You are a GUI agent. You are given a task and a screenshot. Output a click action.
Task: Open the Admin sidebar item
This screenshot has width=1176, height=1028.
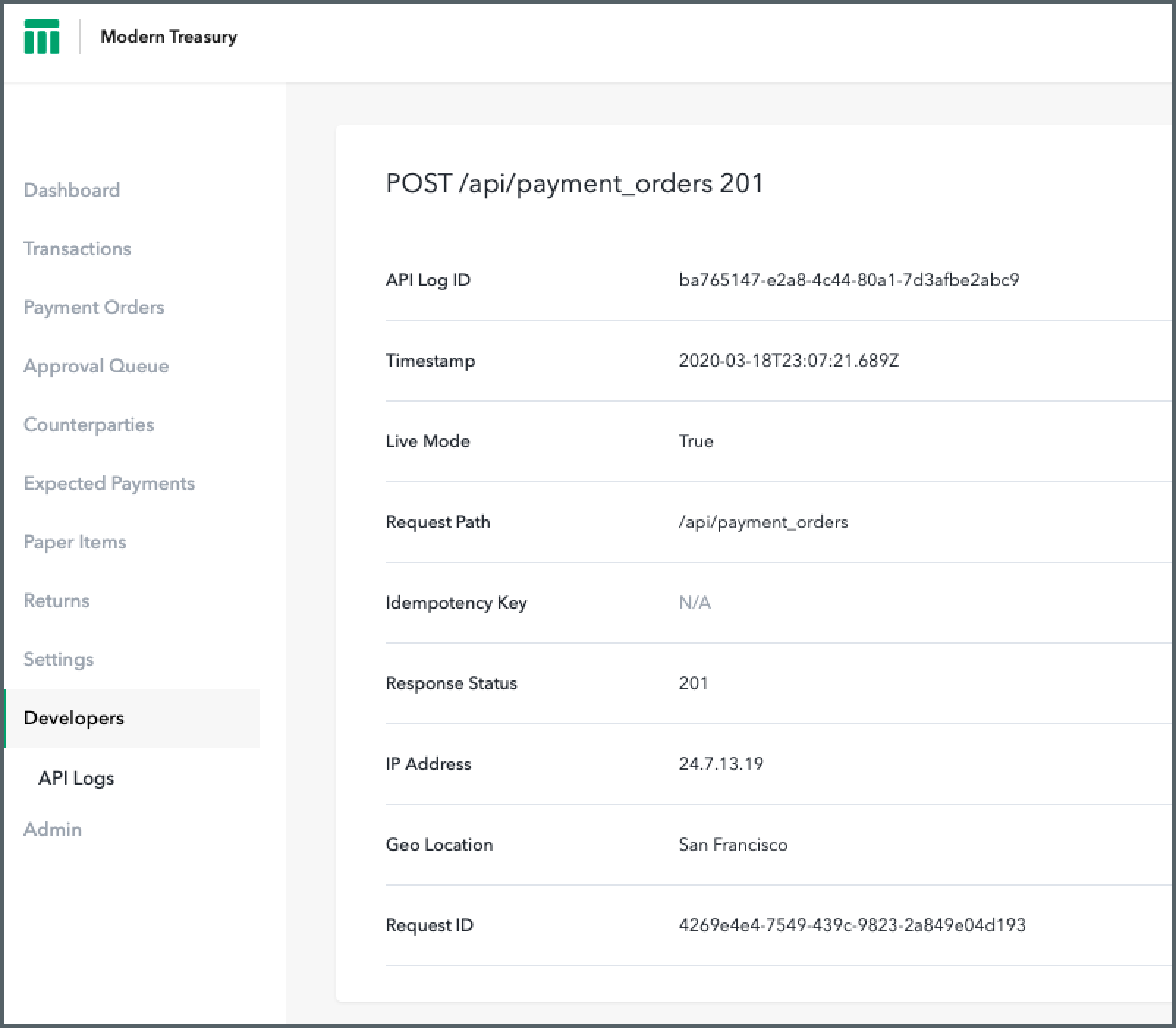click(x=52, y=829)
